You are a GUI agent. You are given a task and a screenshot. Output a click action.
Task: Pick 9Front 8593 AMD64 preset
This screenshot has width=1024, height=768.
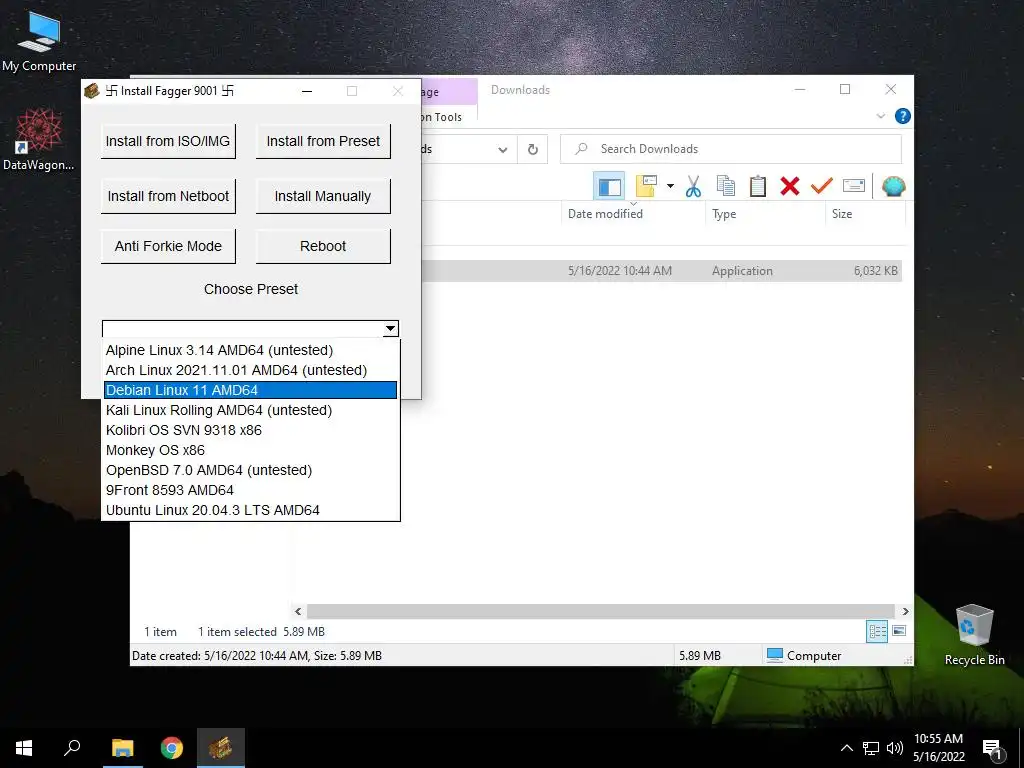(251, 490)
